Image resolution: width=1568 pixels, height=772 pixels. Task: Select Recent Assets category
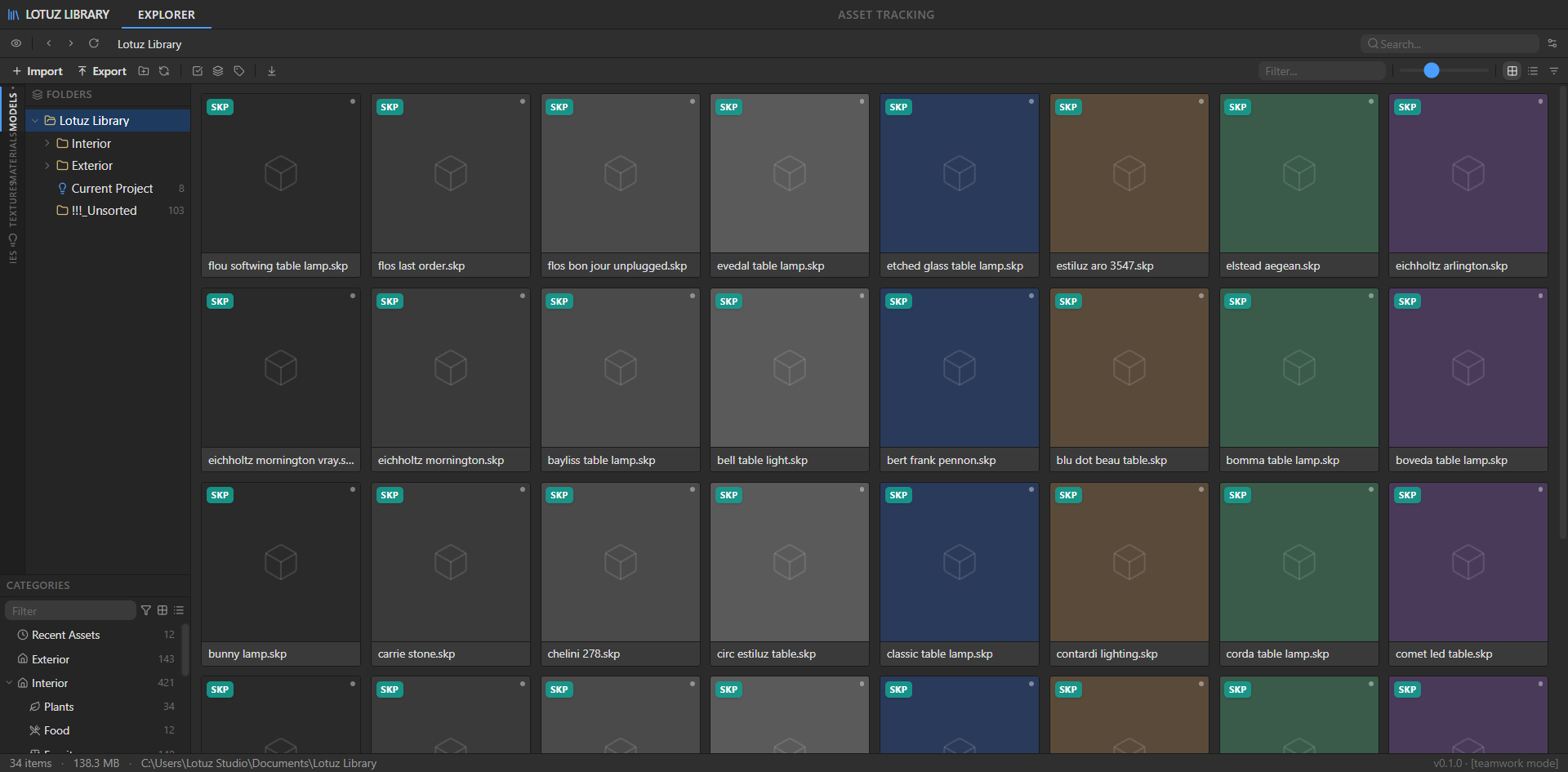91,635
